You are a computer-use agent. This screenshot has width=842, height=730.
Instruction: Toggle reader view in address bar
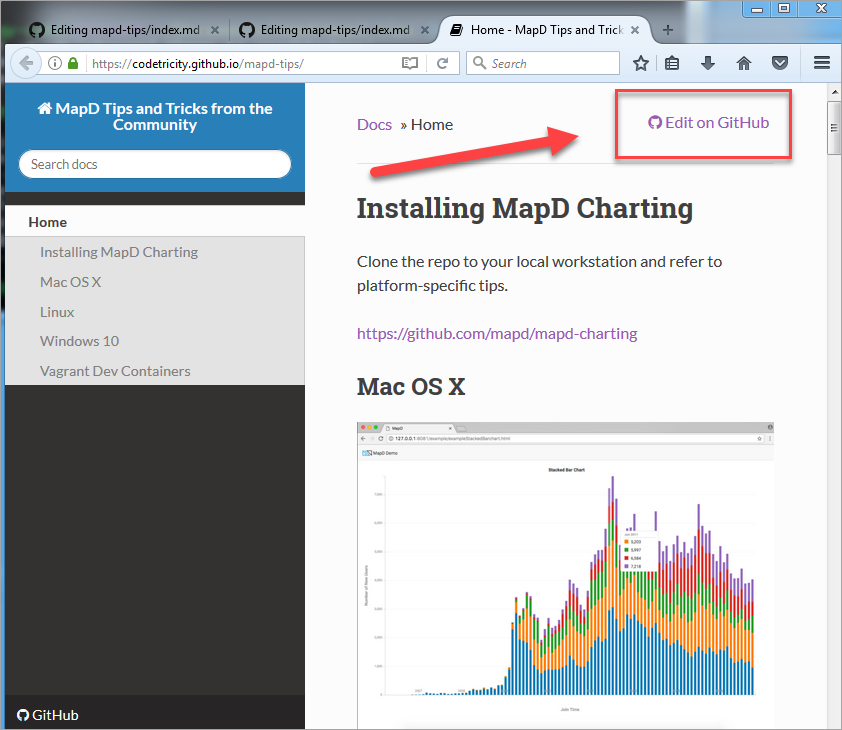click(x=410, y=63)
